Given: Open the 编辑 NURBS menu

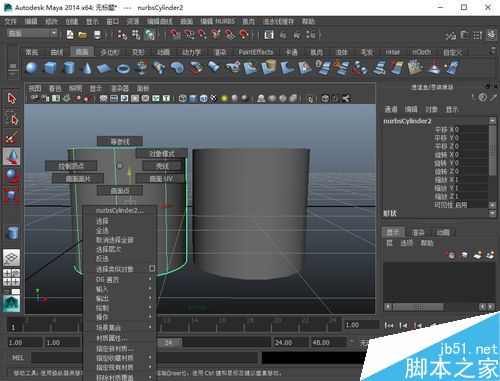Looking at the screenshot, I should pyautogui.click(x=217, y=22).
